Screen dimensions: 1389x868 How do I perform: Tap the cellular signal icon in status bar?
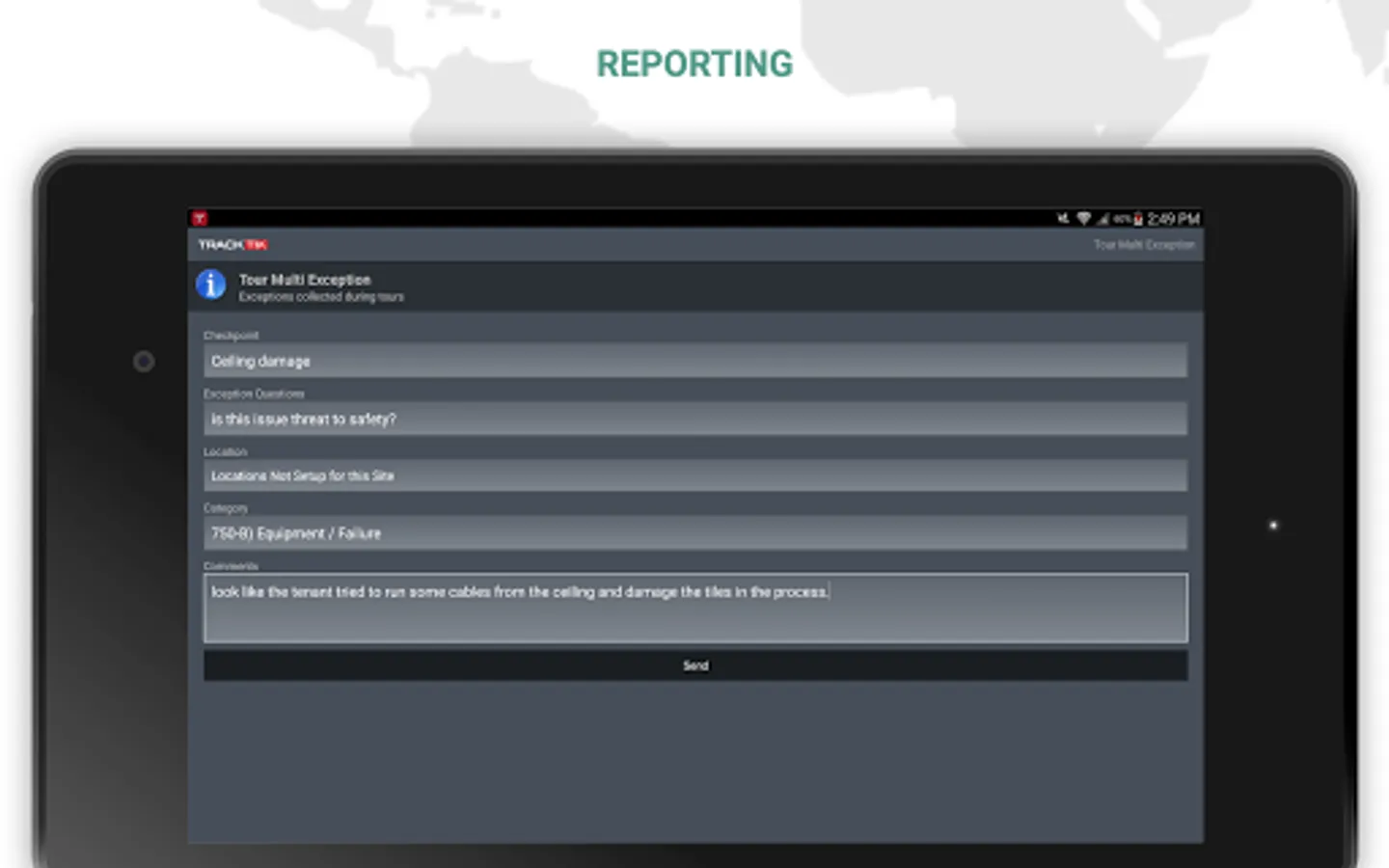coord(1103,219)
